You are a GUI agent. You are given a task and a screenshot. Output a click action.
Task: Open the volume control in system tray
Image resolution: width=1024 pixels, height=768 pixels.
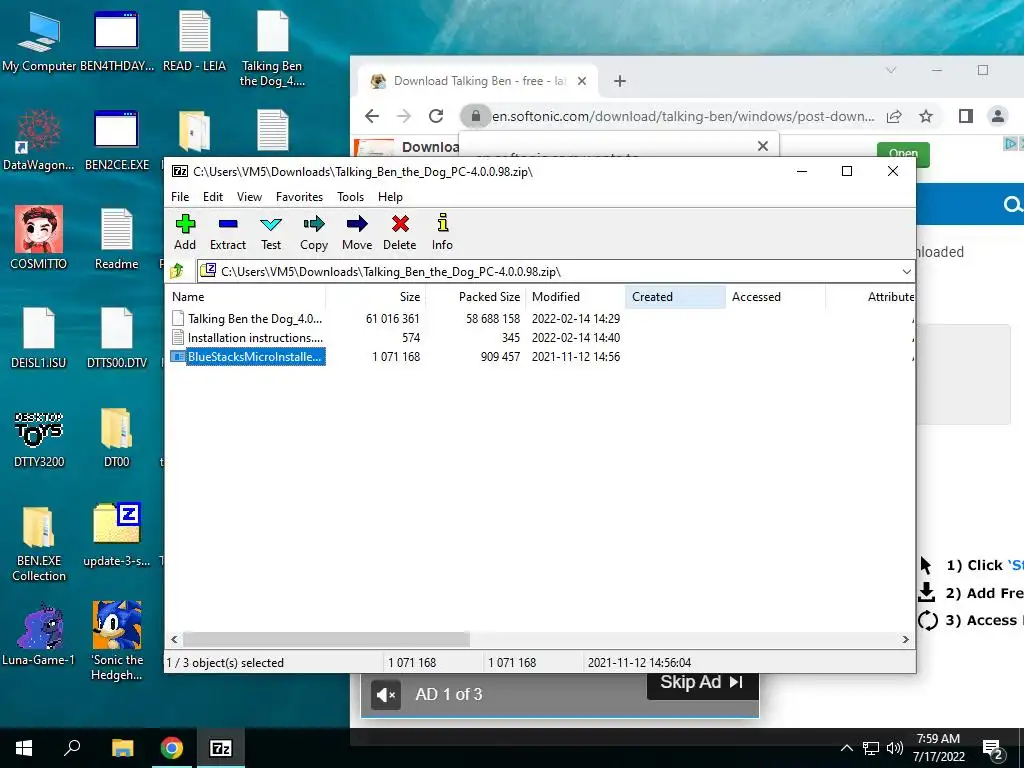pos(895,748)
